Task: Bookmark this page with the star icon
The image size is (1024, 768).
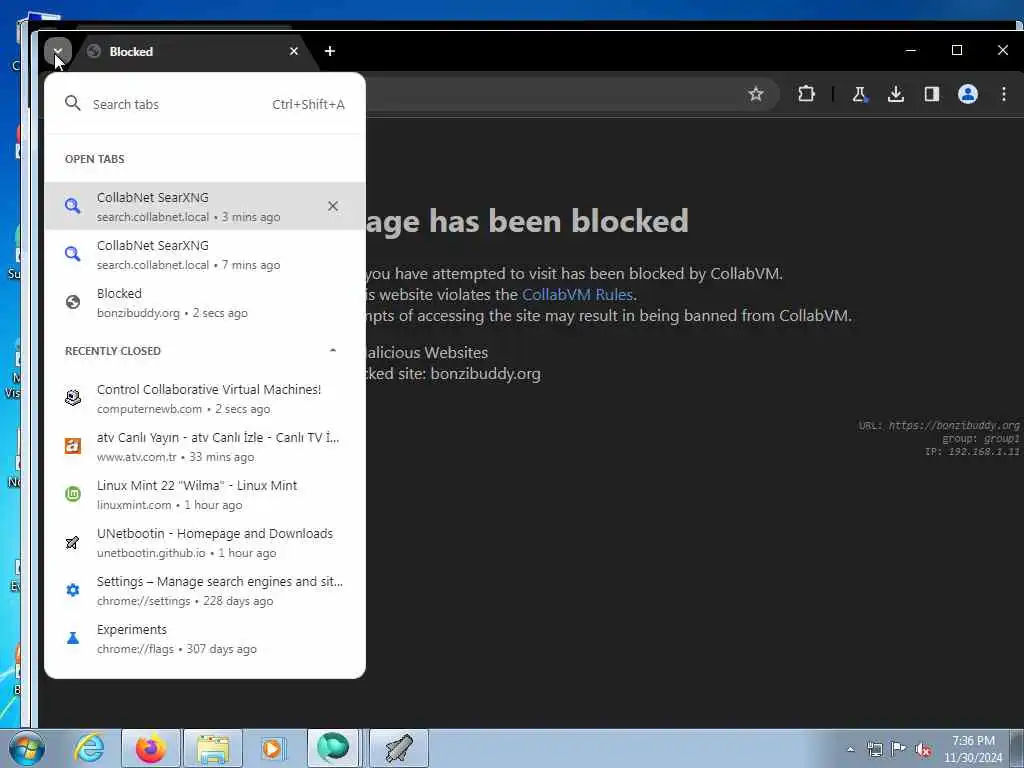Action: (756, 94)
